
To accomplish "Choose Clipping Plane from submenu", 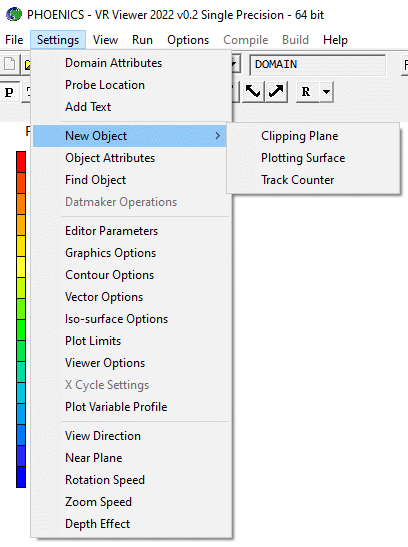I will [313, 136].
